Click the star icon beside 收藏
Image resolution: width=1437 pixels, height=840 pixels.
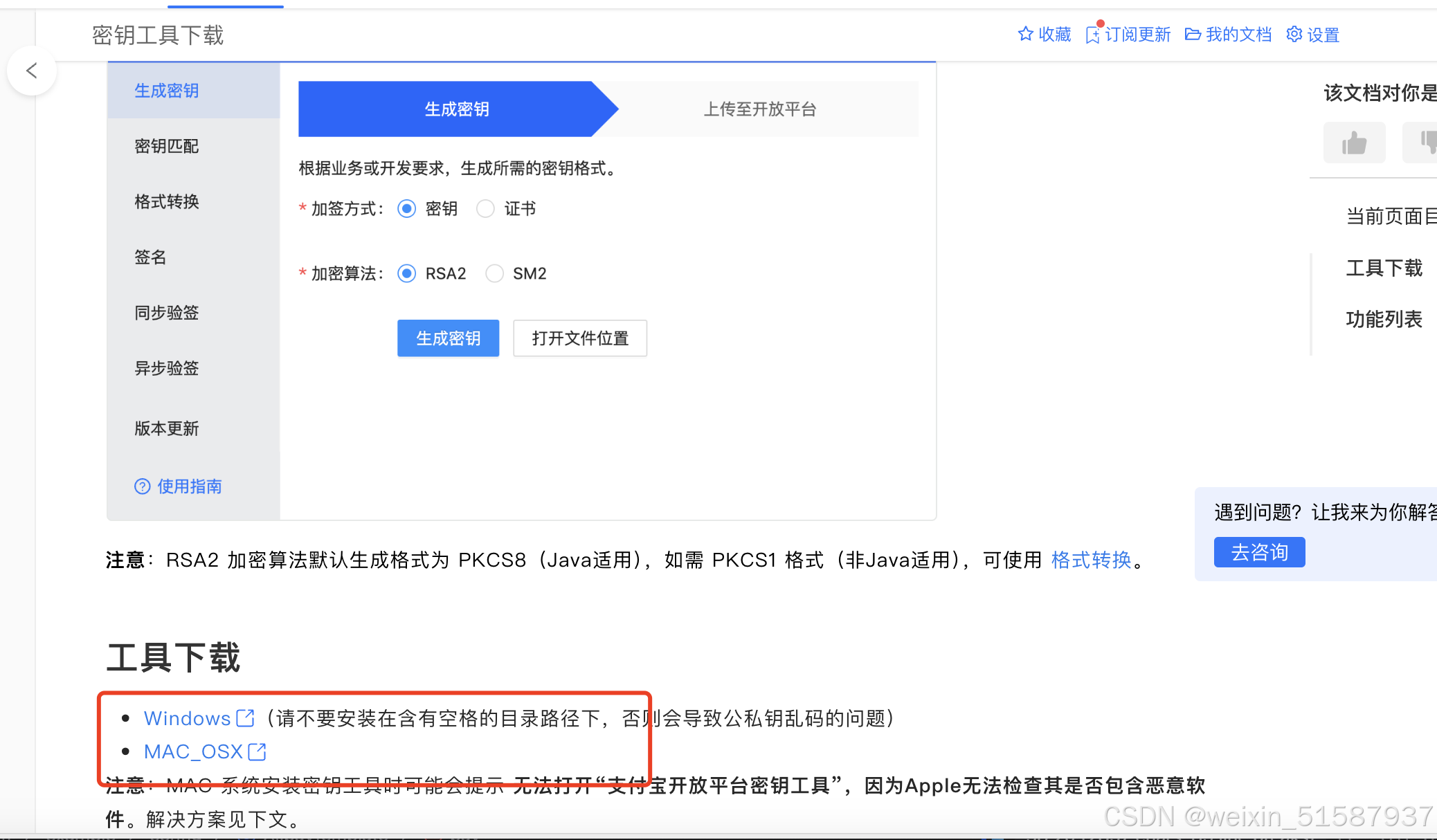(x=1025, y=34)
